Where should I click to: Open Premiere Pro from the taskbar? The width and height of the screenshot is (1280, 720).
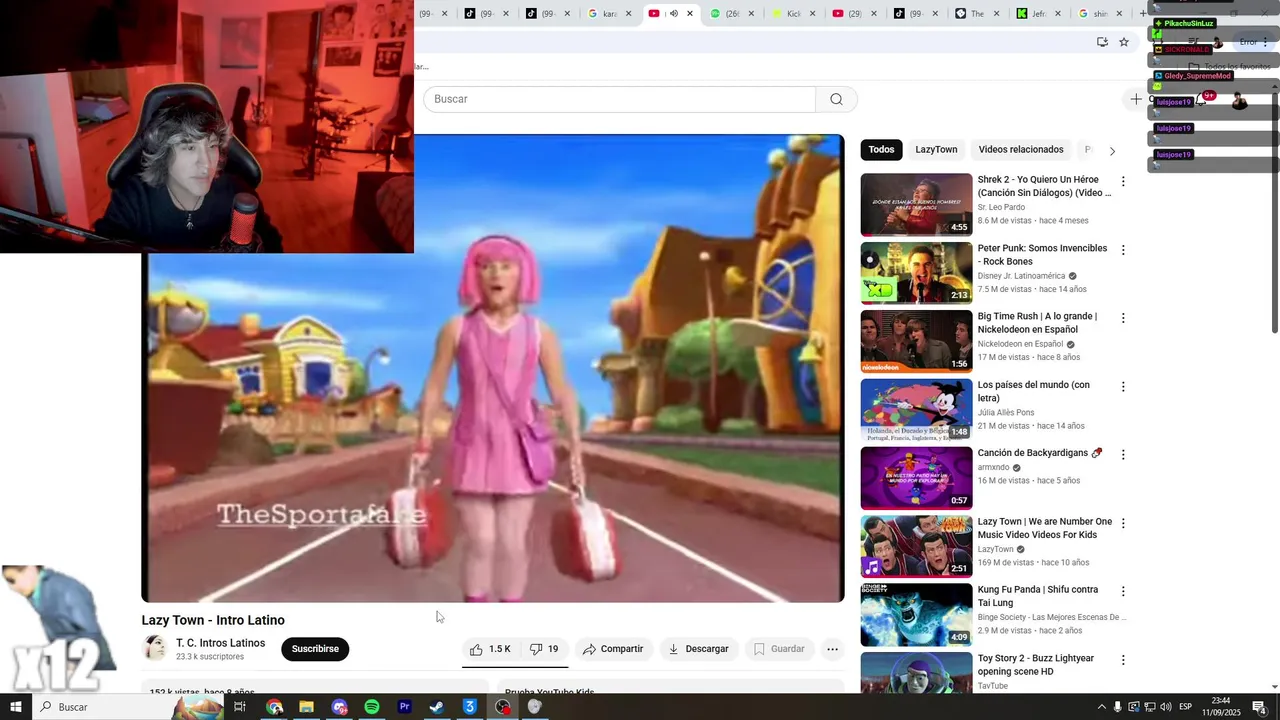coord(405,707)
